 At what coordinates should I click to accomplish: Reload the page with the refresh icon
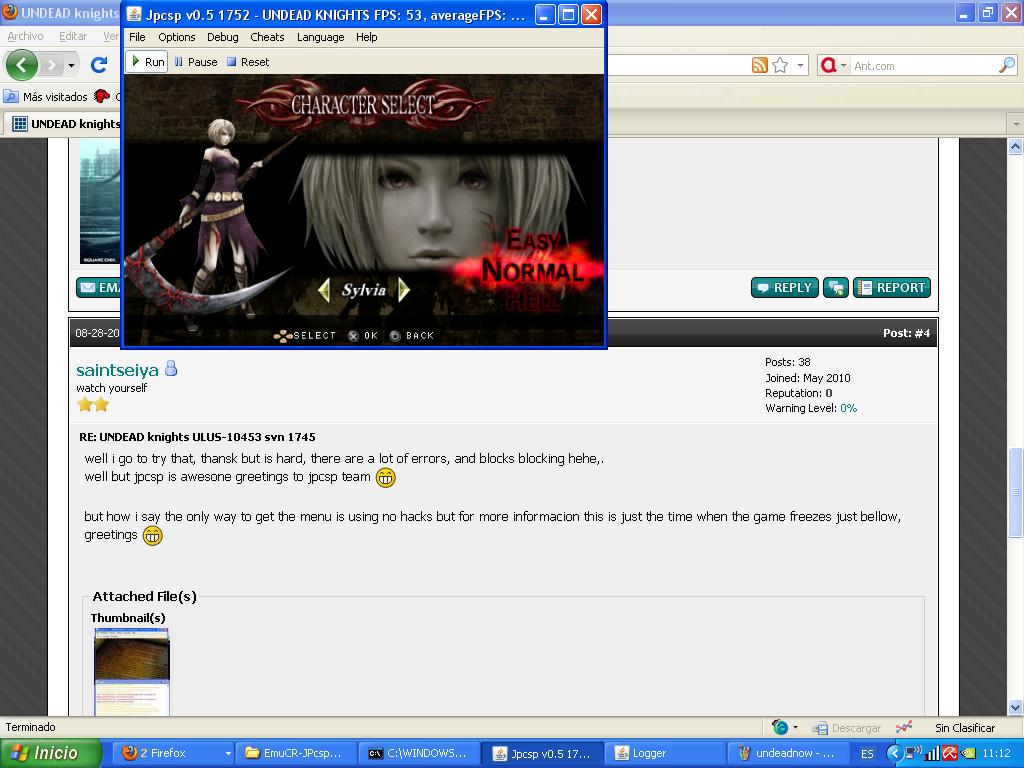click(98, 65)
